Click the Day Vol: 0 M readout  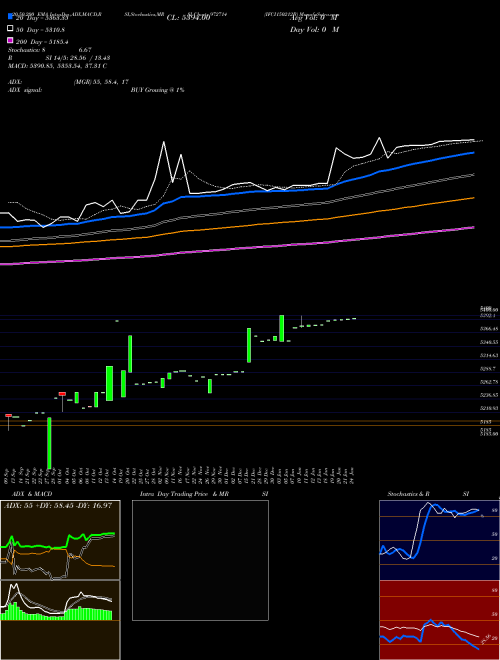[314, 30]
